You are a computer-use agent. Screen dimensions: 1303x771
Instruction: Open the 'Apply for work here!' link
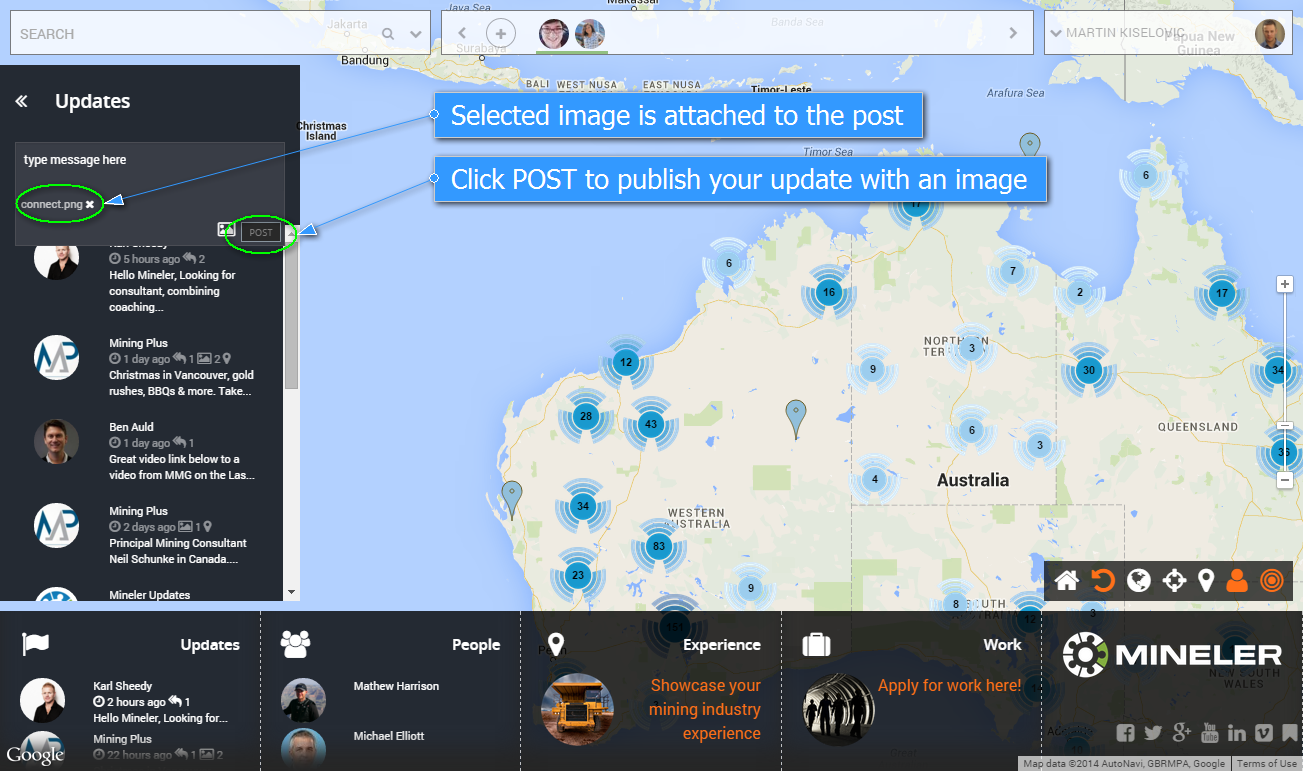pos(949,686)
